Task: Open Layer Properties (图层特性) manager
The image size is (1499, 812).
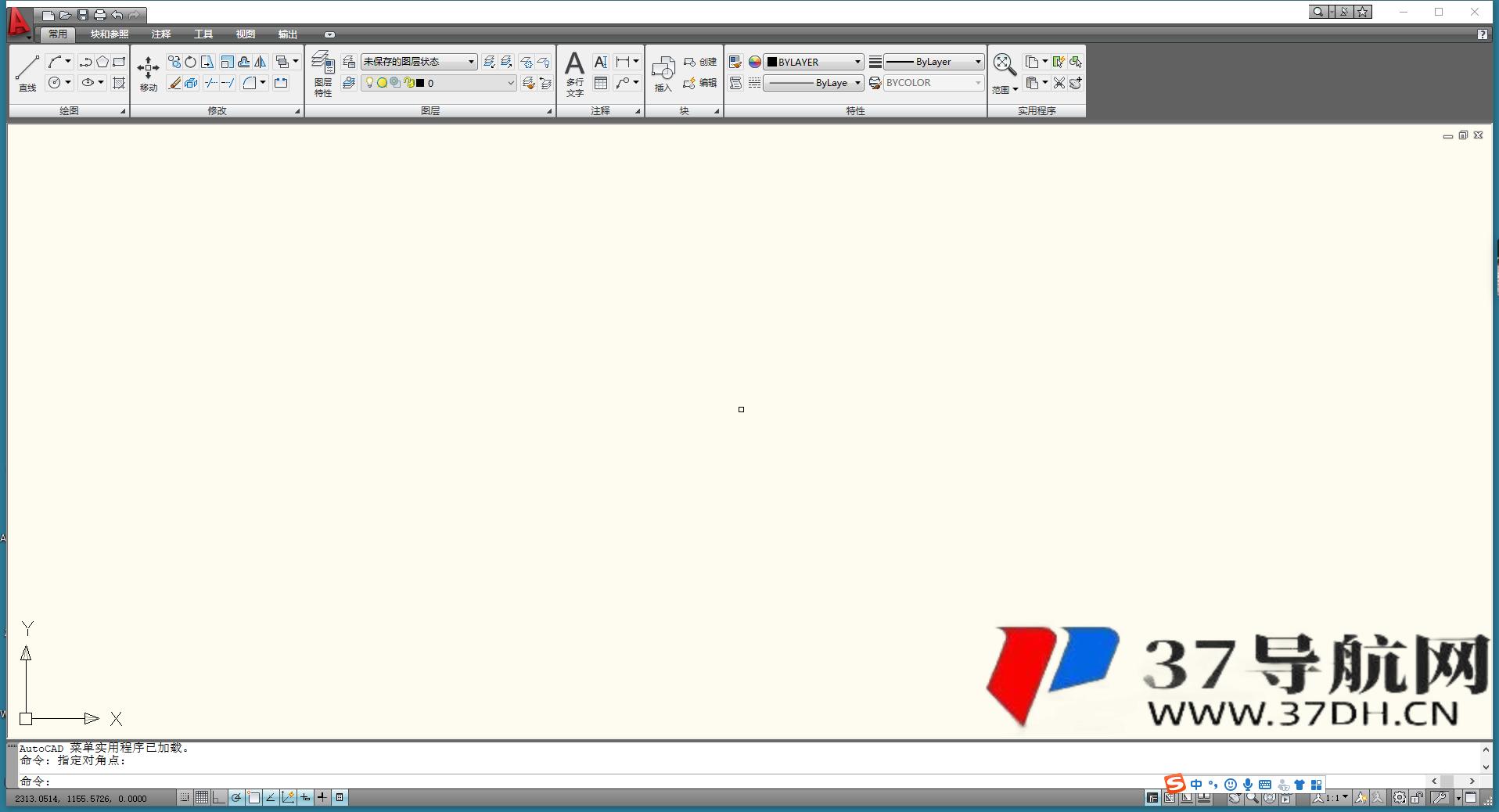Action: coord(322,72)
